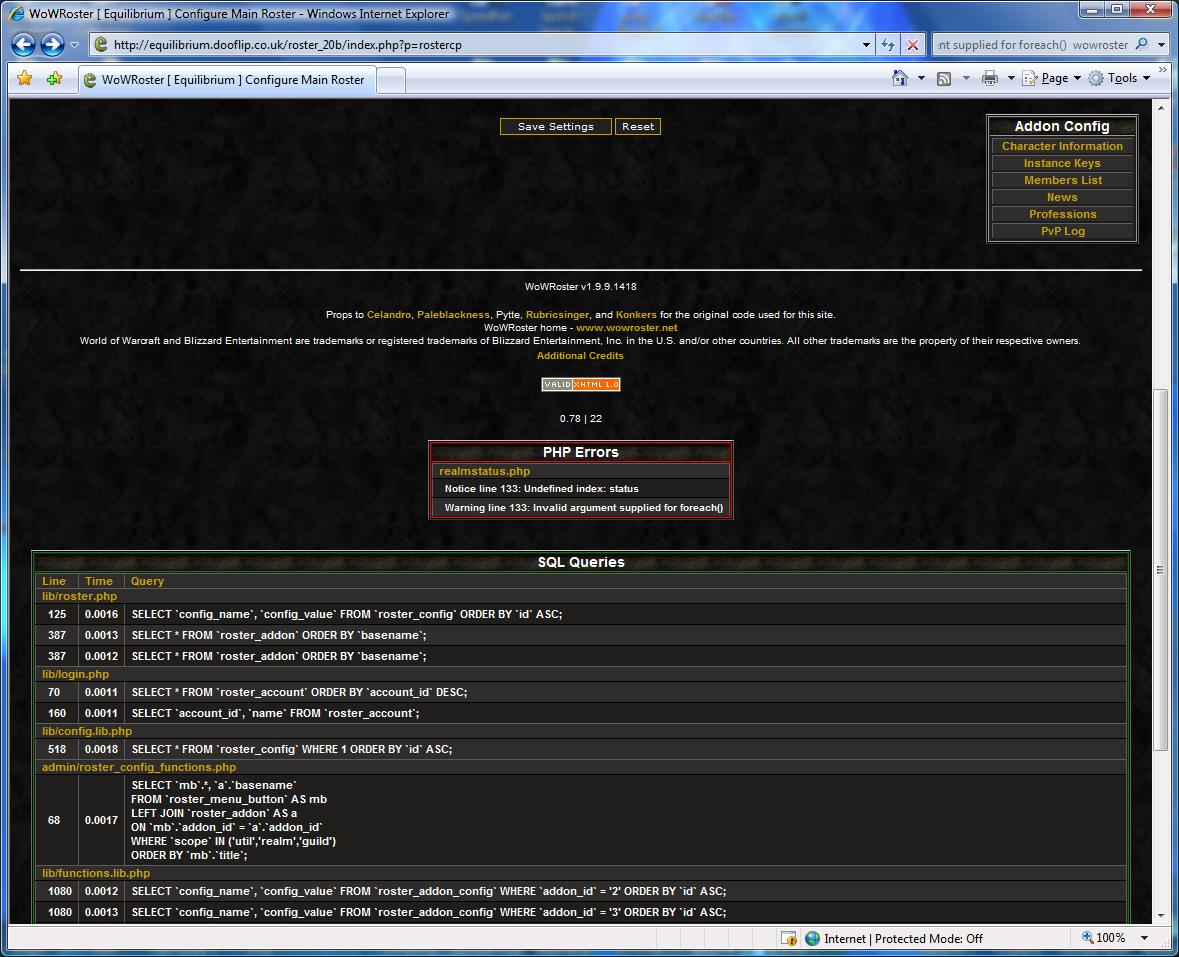Click the Home icon in the command bar
The image size is (1179, 957).
click(x=900, y=78)
